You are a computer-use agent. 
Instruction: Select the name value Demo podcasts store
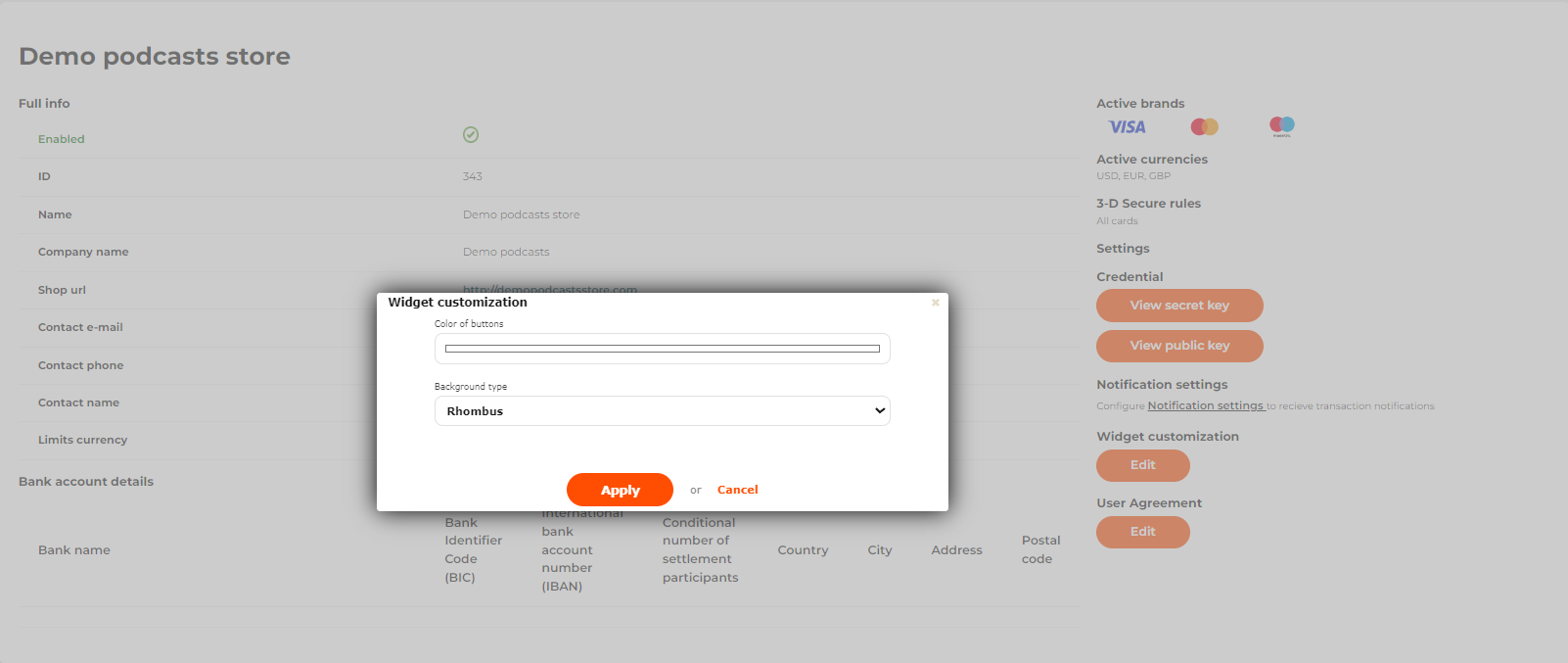(x=522, y=214)
